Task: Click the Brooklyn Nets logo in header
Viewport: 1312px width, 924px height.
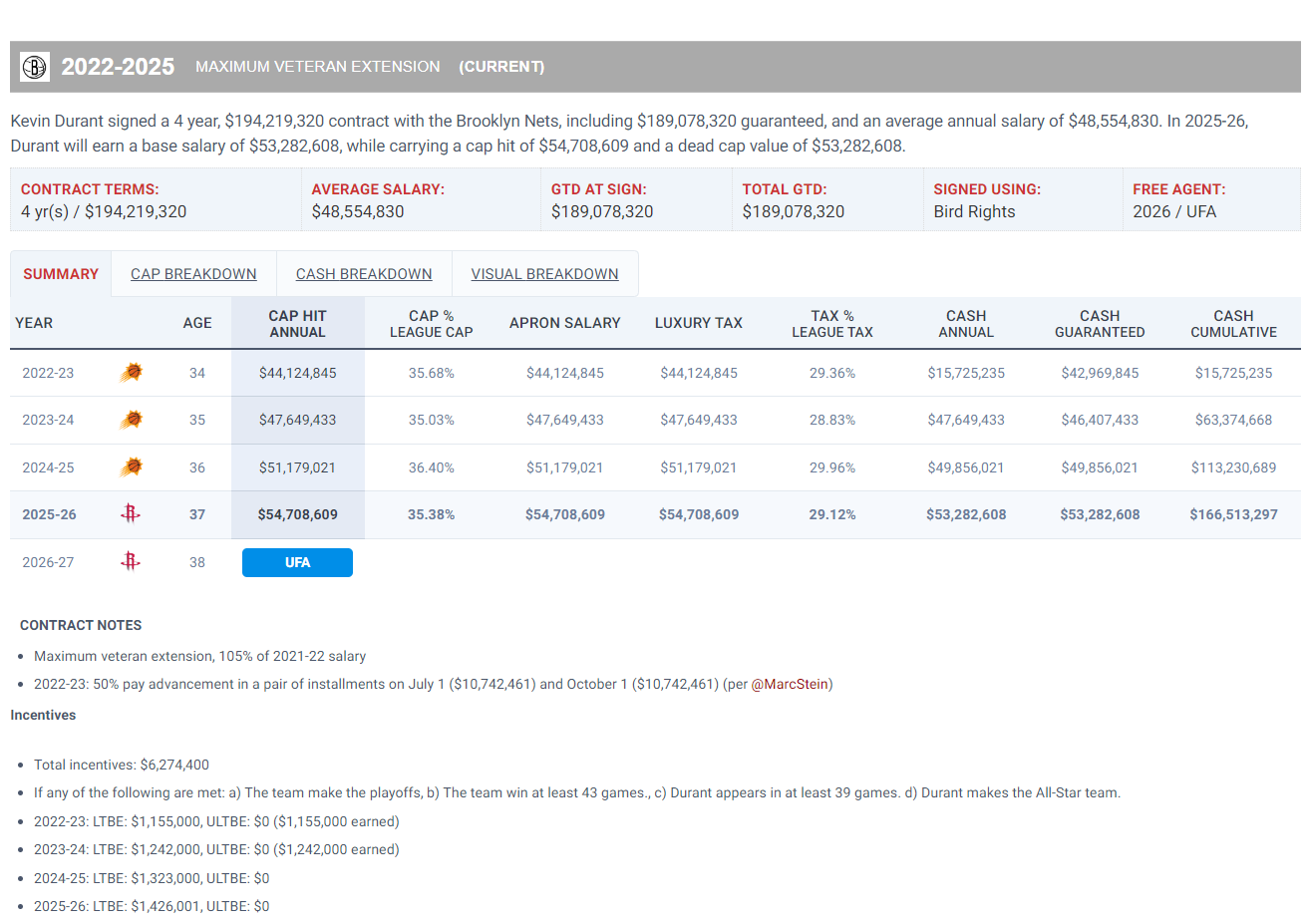Action: tap(35, 67)
